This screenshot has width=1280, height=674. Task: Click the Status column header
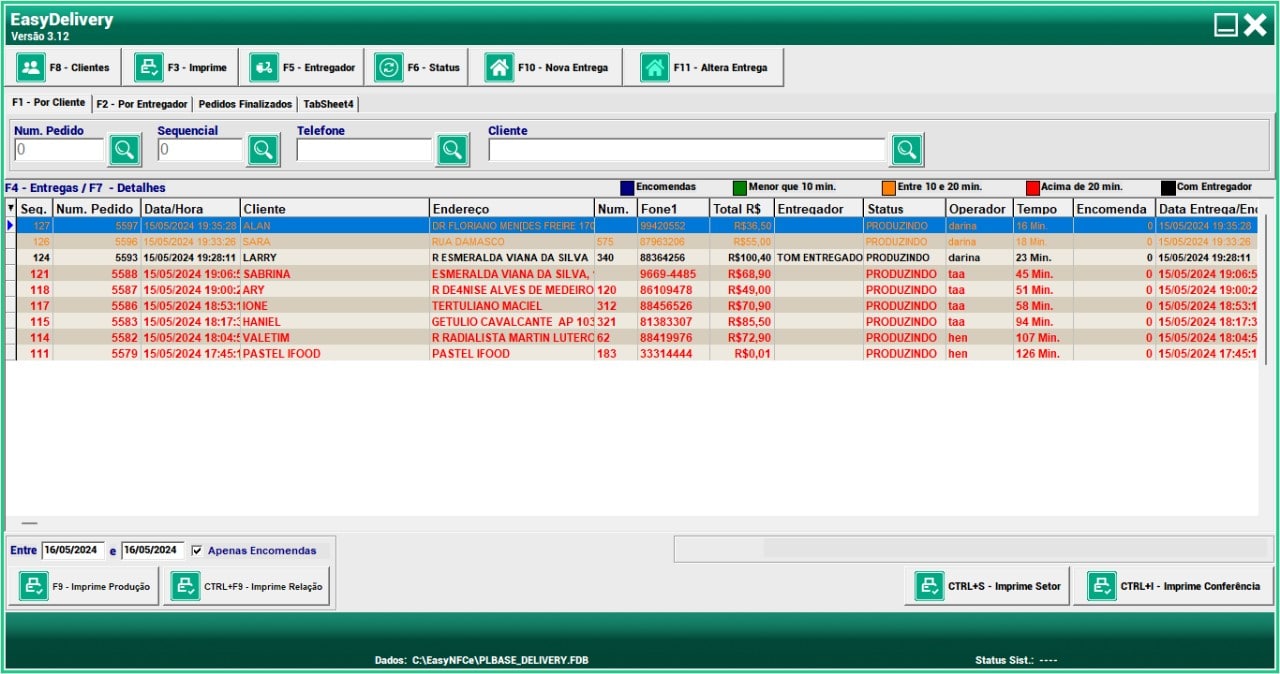[x=904, y=209]
